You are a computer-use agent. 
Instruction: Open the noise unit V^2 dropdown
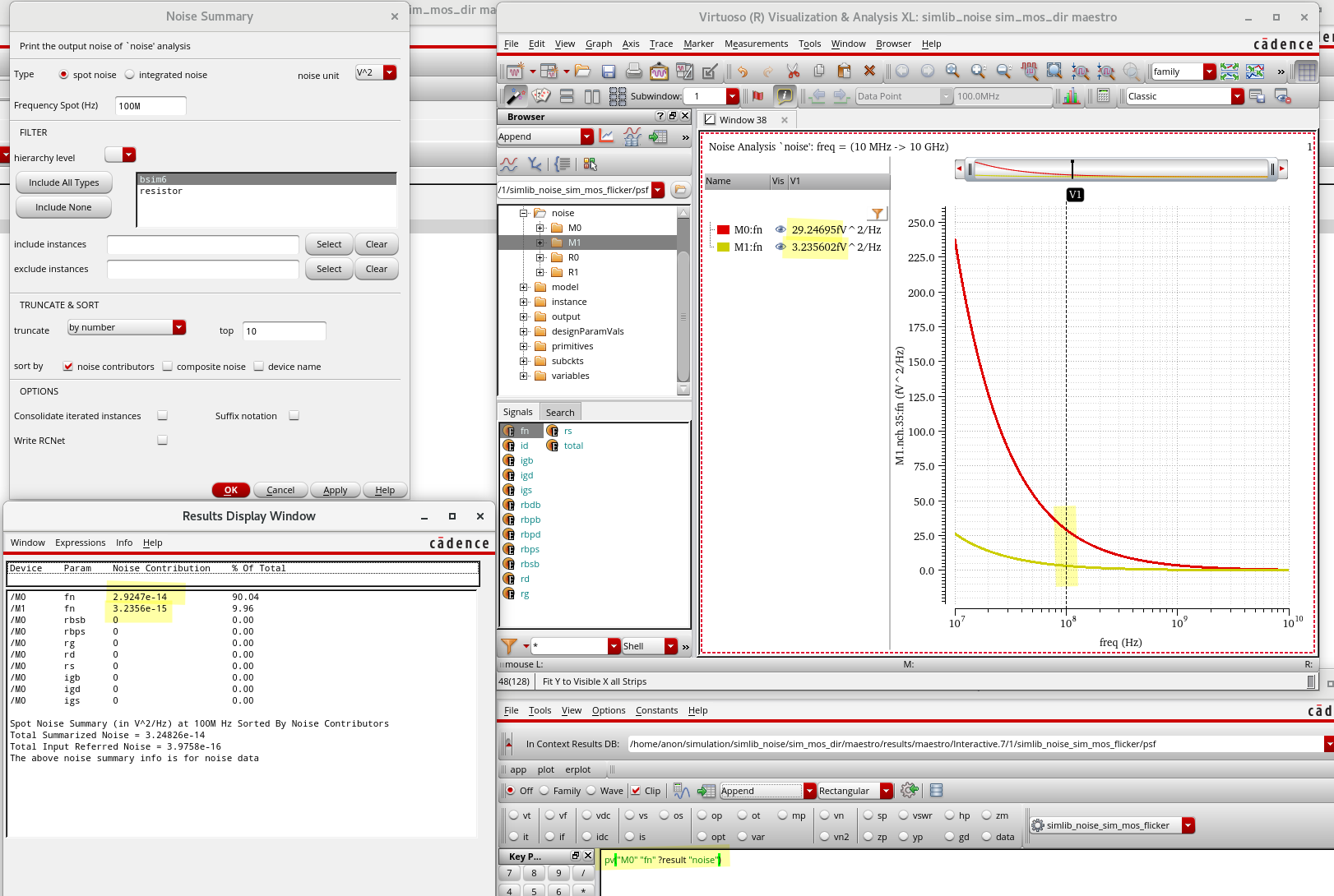tap(390, 73)
